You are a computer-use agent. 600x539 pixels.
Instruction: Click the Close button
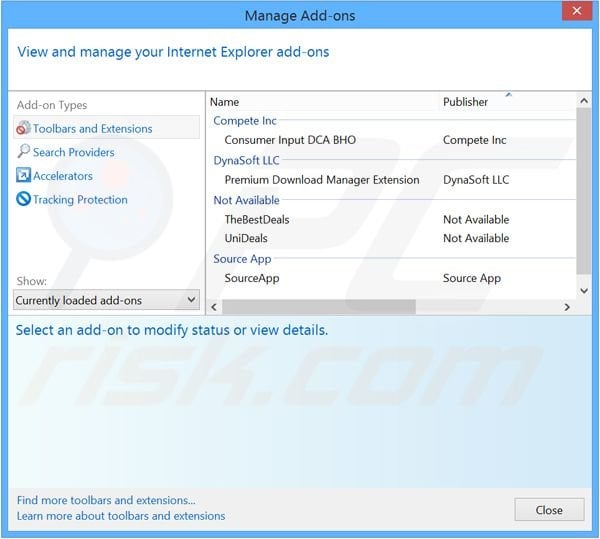(549, 510)
